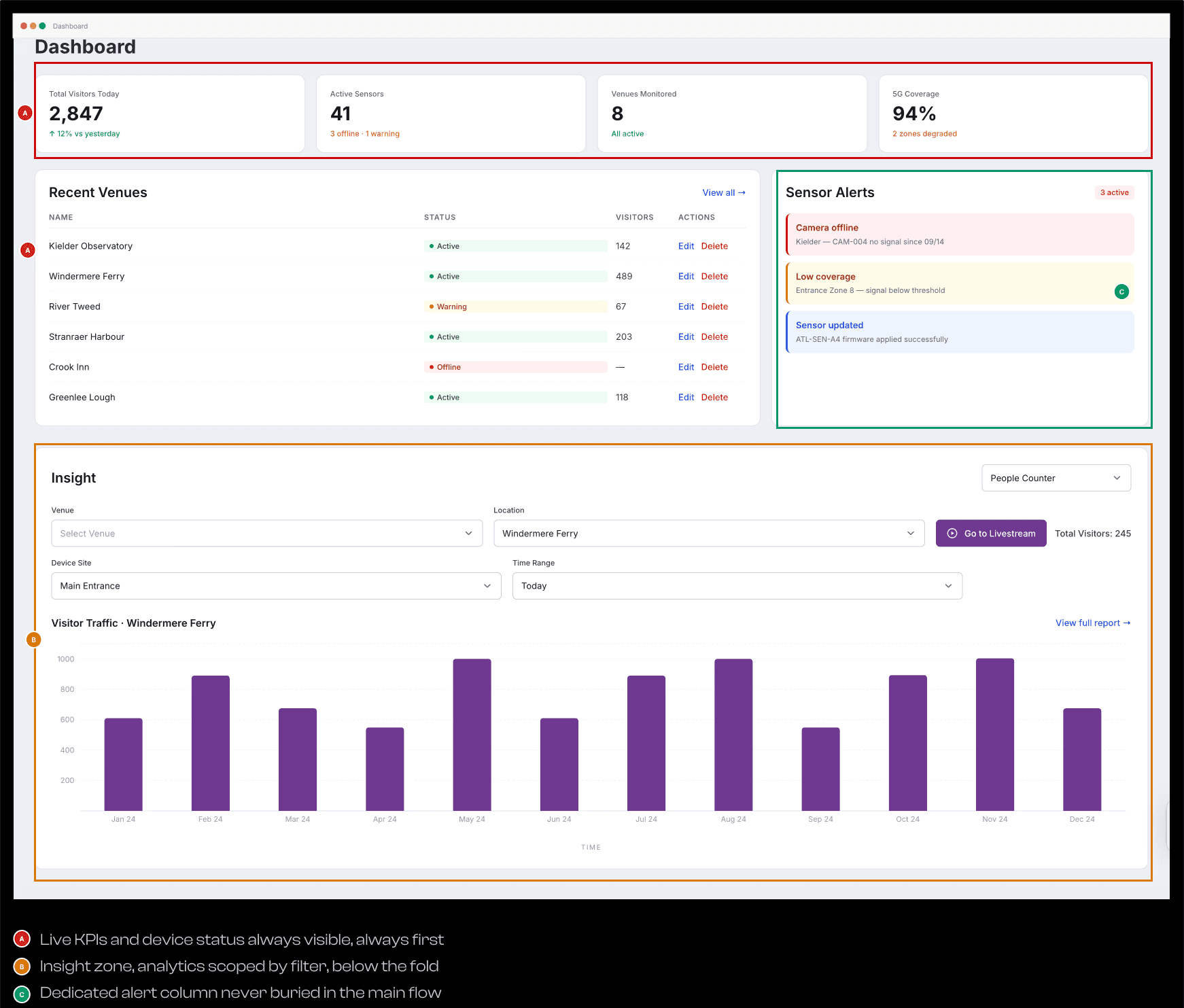Image resolution: width=1184 pixels, height=1008 pixels.
Task: Delete the Crook Inn venue
Action: pyautogui.click(x=714, y=367)
